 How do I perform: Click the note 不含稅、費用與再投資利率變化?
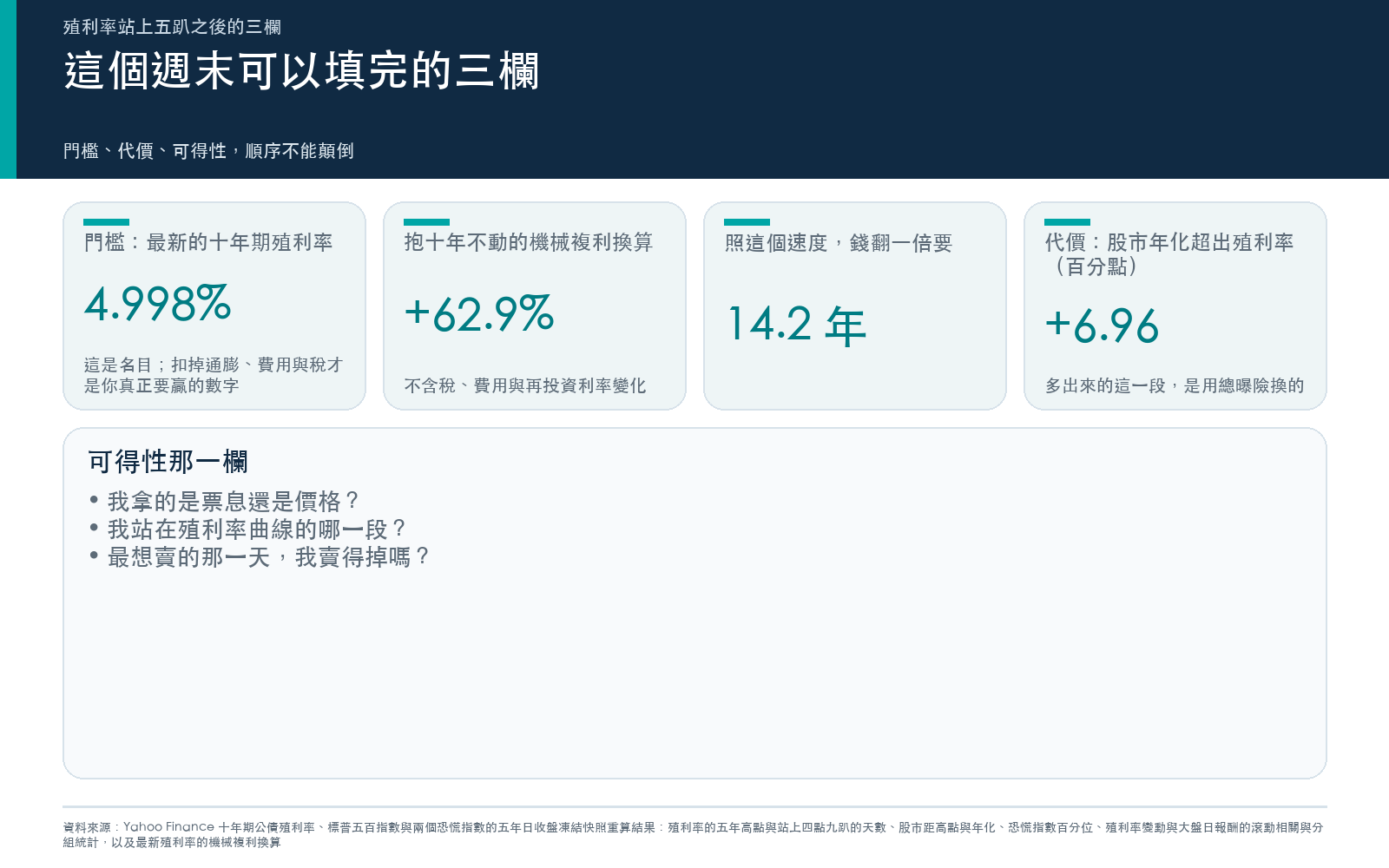pos(525,385)
